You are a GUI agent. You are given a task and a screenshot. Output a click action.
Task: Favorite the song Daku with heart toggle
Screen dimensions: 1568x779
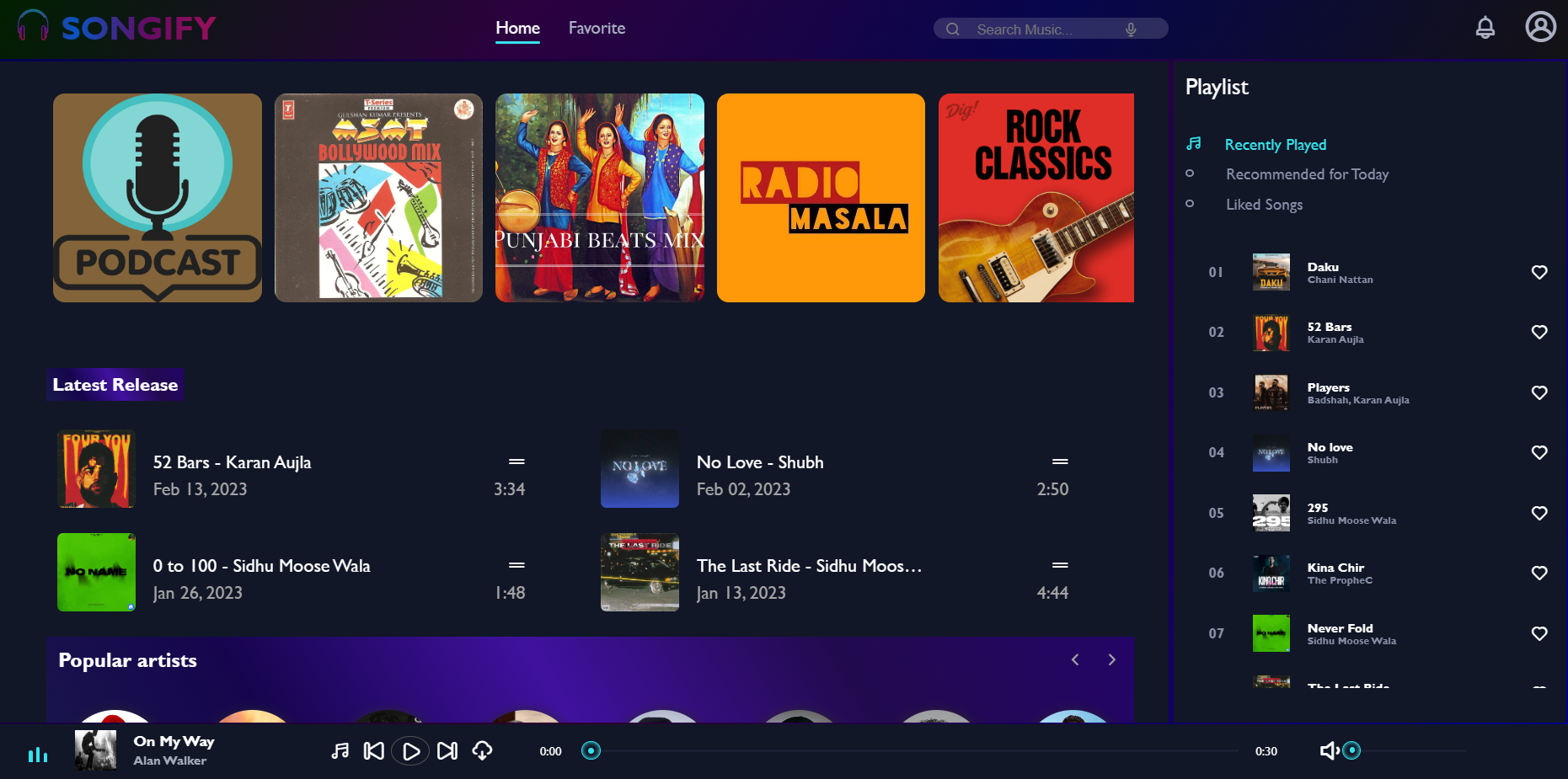(x=1539, y=272)
